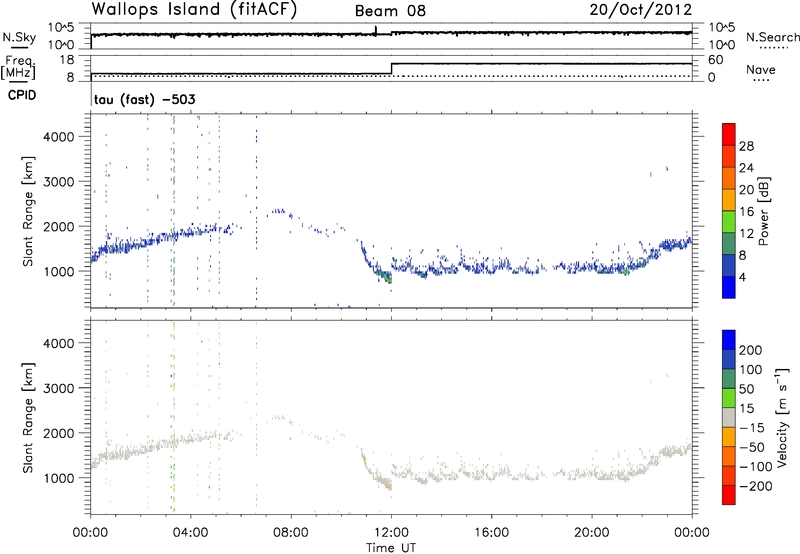The image size is (800, 554).
Task: Click the blue bottom segment of the Power colorbar
Action: (729, 287)
